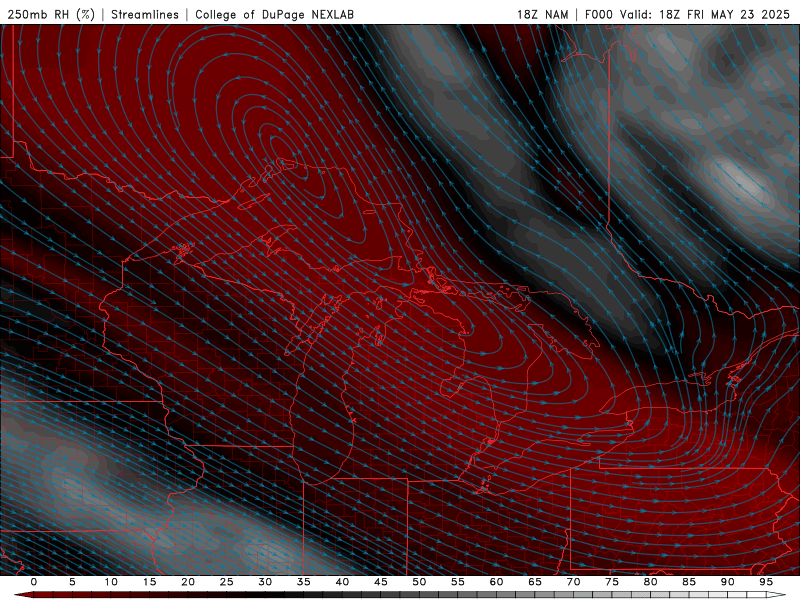Click the colorbar label "25"
800x600 pixels.
tap(227, 582)
